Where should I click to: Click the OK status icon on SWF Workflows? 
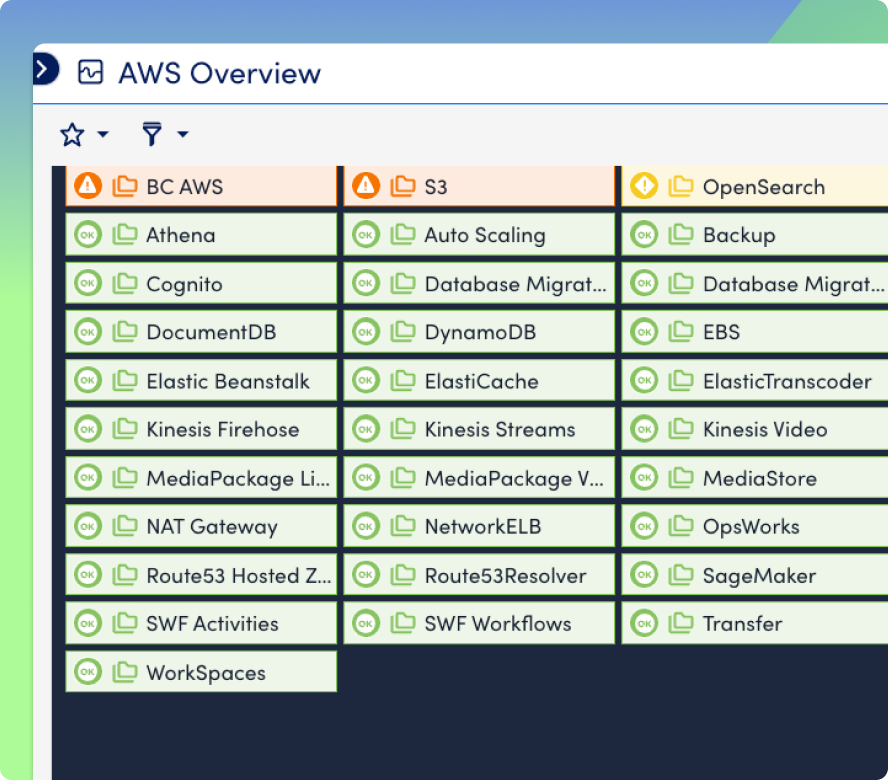[x=366, y=623]
